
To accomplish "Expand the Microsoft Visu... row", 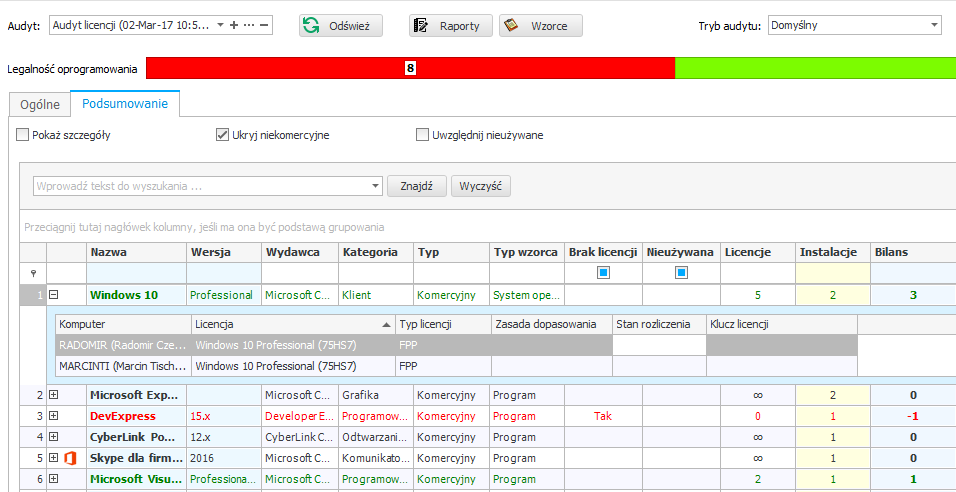I will 54,479.
